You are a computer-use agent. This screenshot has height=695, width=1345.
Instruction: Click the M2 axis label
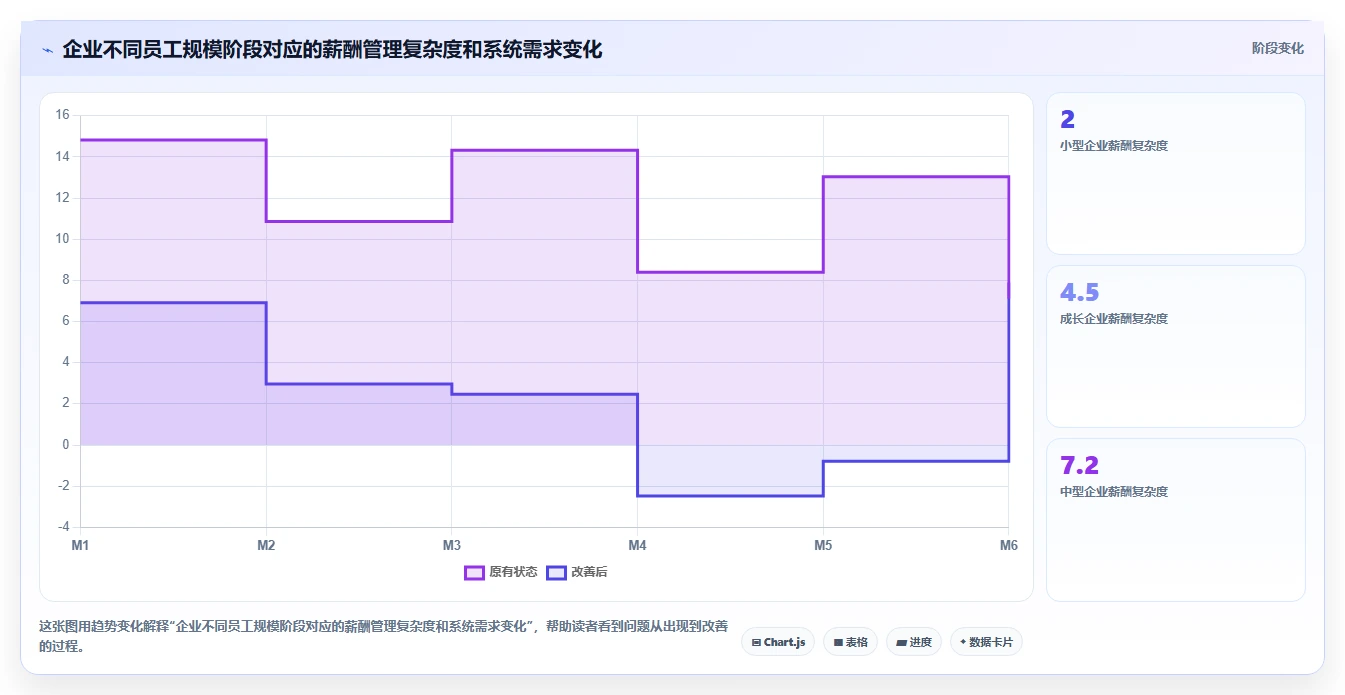coord(266,545)
